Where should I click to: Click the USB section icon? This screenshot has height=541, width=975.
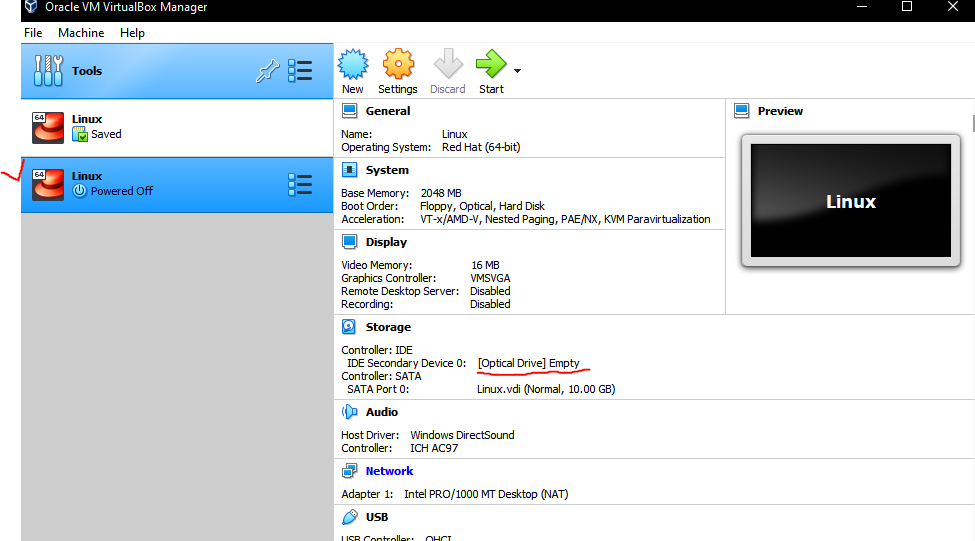(349, 517)
